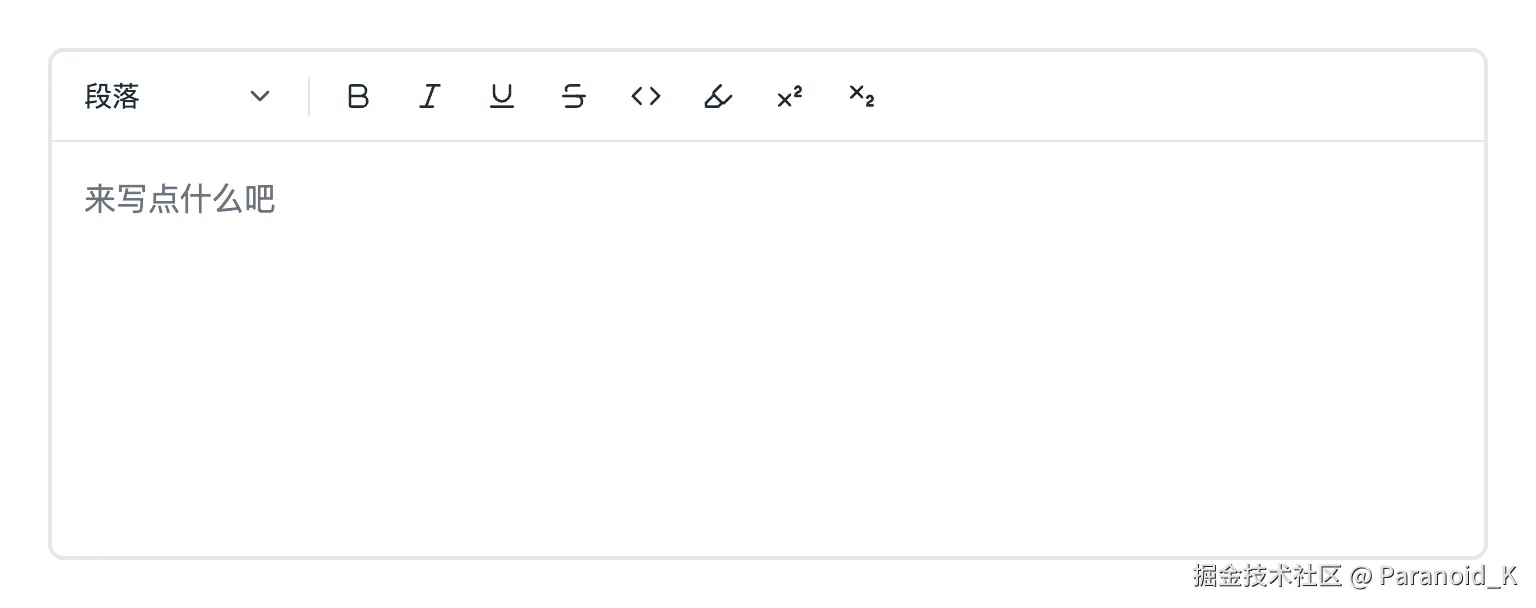Click the 段落 selector to change heading level

(111, 96)
